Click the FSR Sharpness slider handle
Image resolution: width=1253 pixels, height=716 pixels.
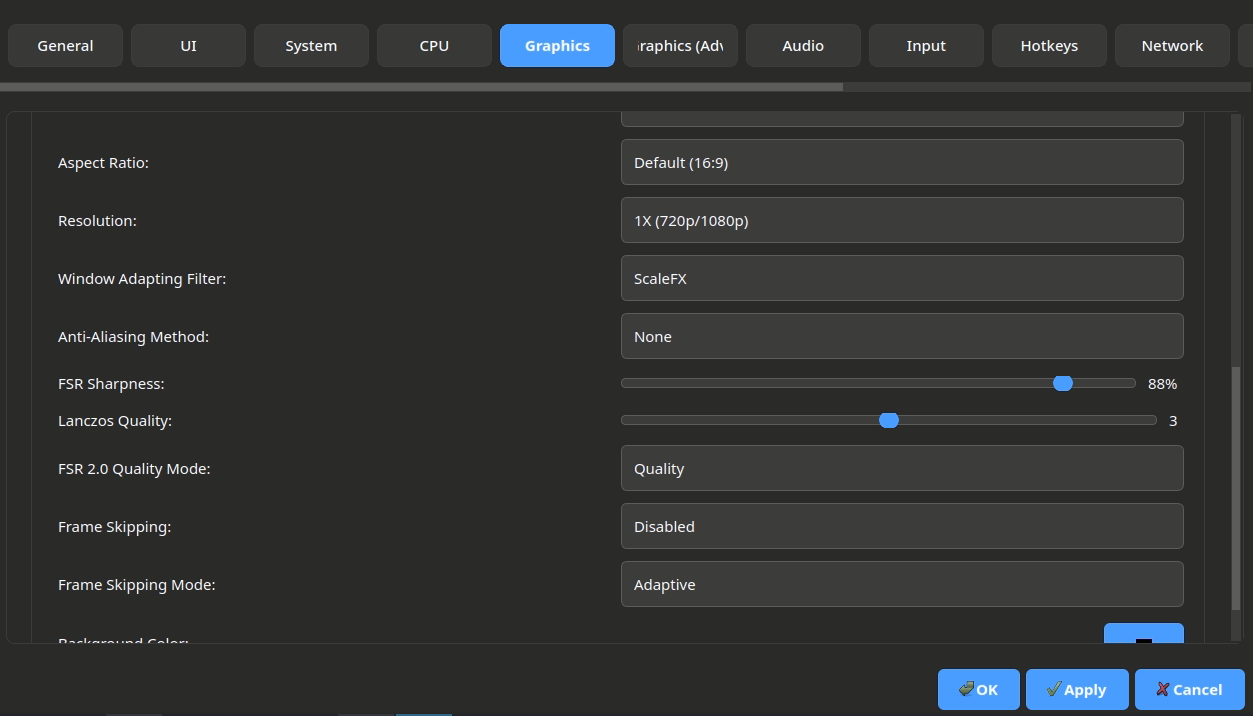click(1063, 383)
